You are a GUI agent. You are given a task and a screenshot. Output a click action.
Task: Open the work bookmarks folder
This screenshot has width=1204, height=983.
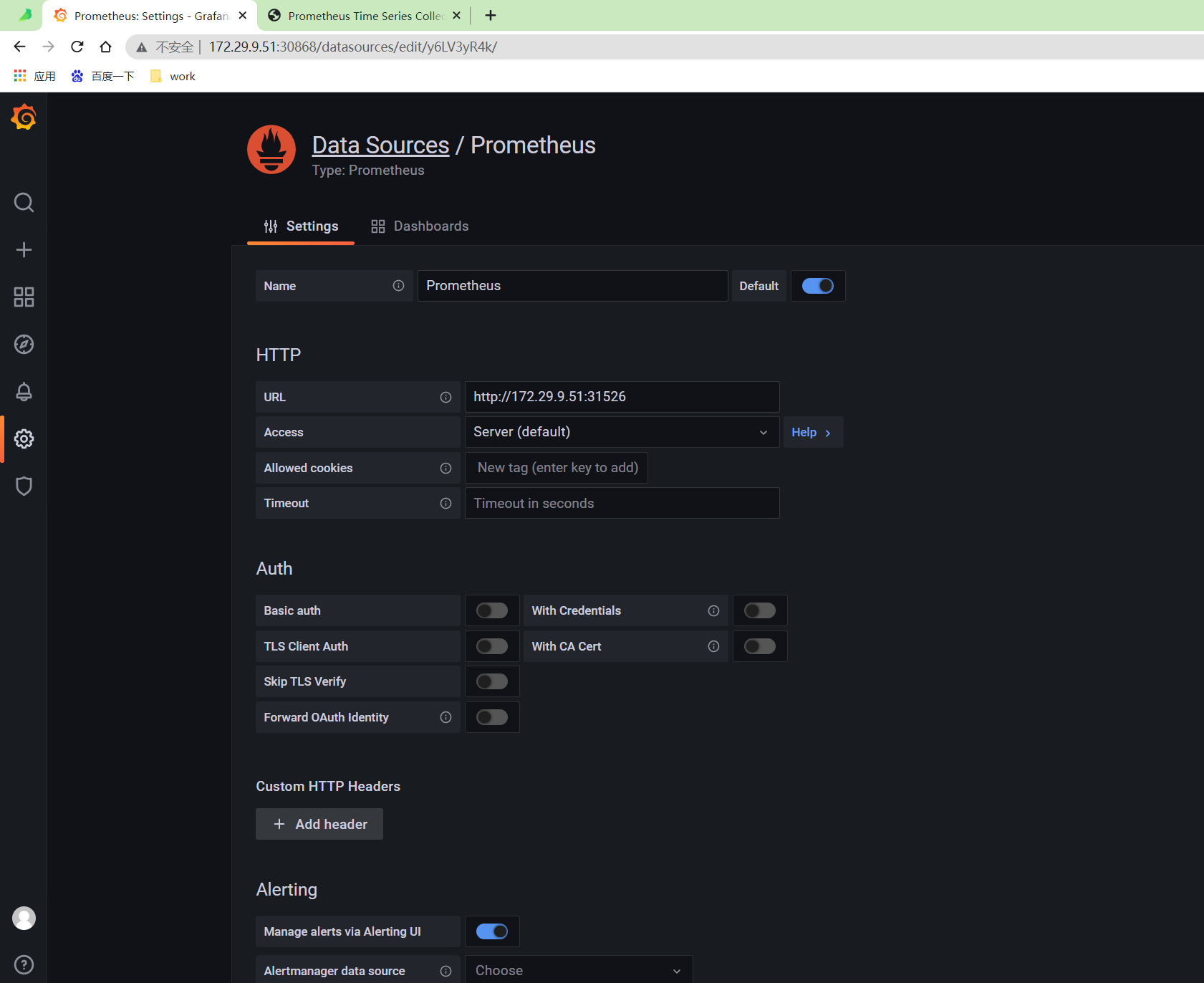click(173, 76)
